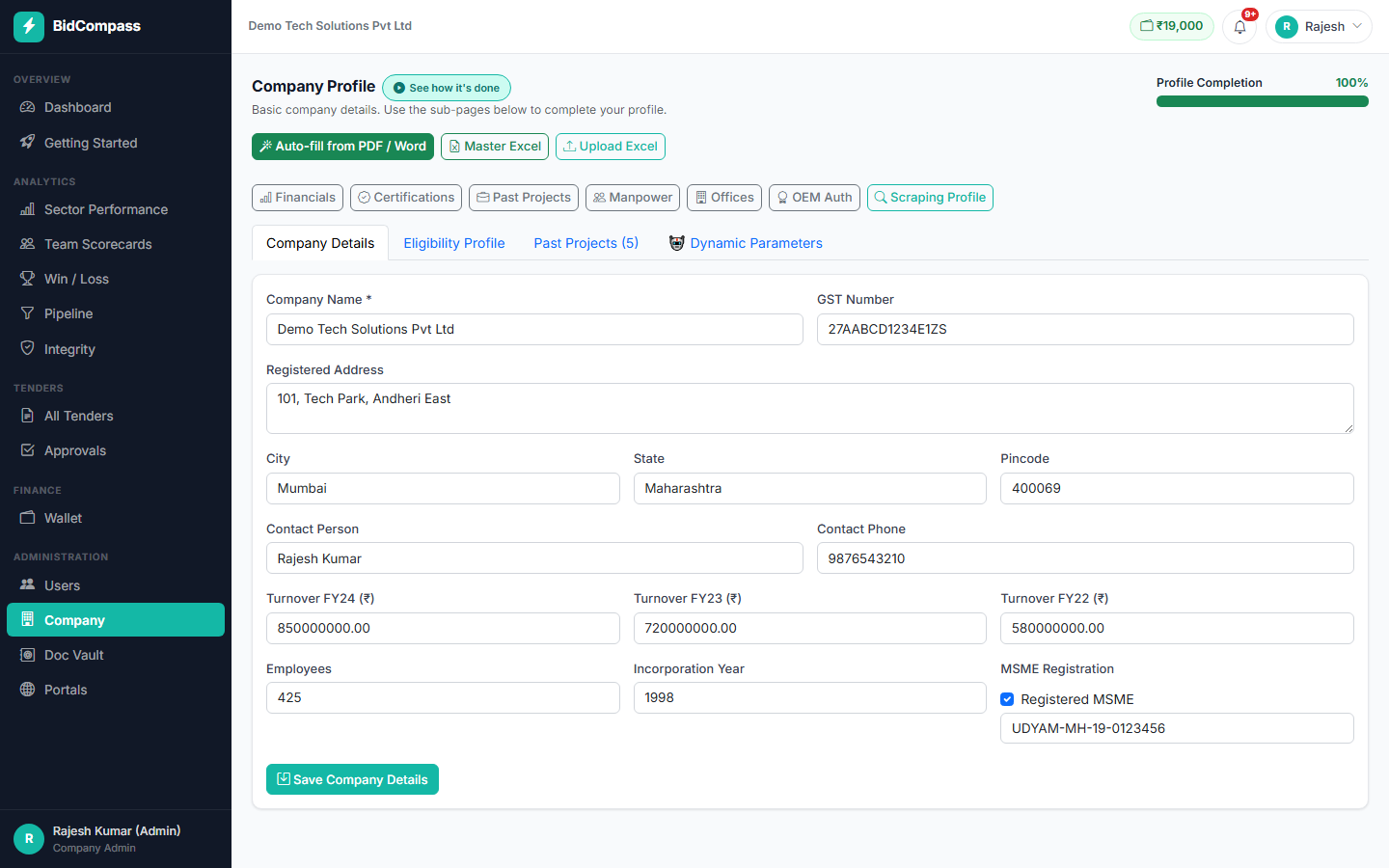Open the Offices sub-page button
Screen dimensions: 1389x868
coord(724,198)
